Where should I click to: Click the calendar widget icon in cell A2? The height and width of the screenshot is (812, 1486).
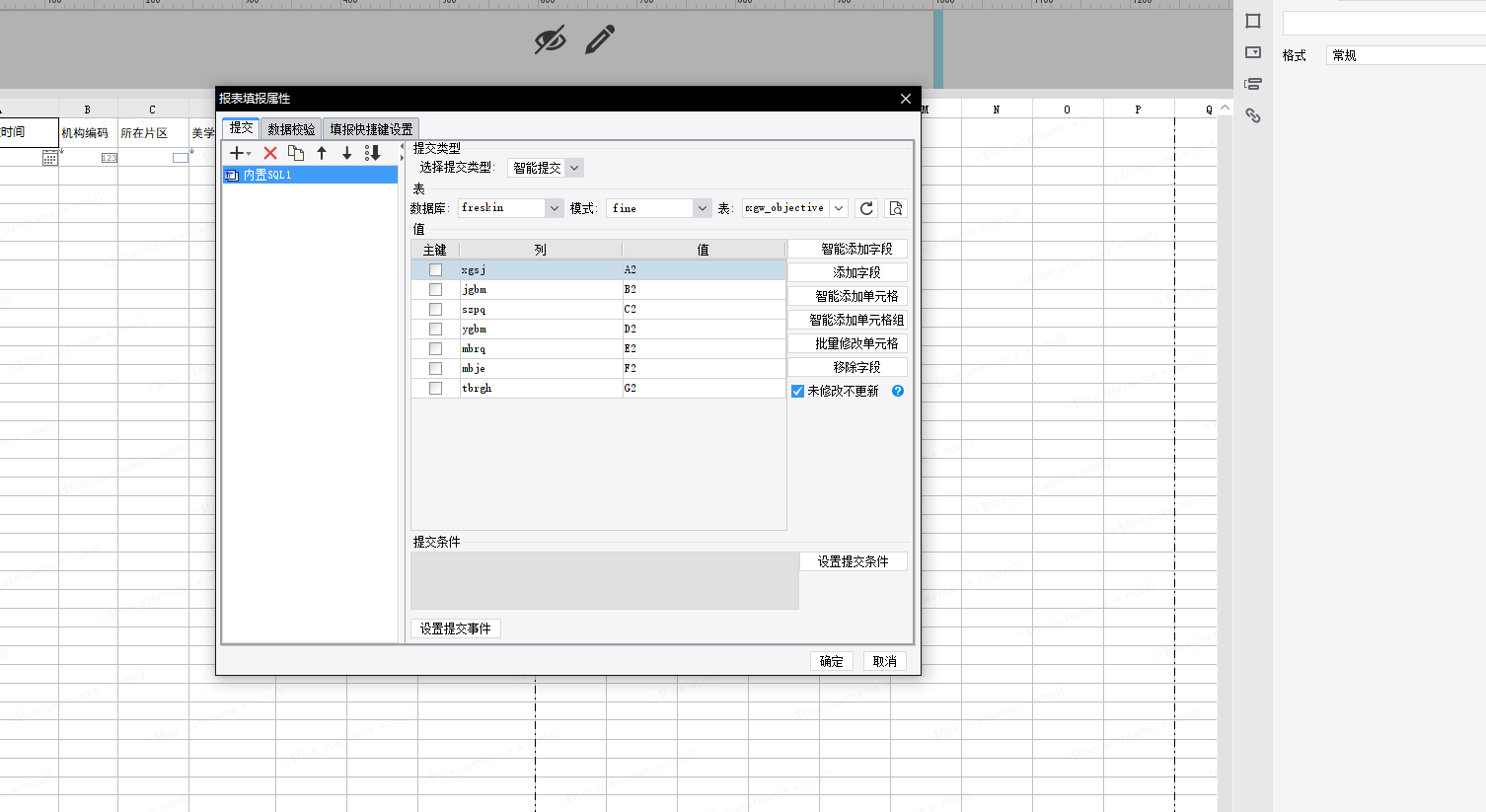pyautogui.click(x=50, y=158)
